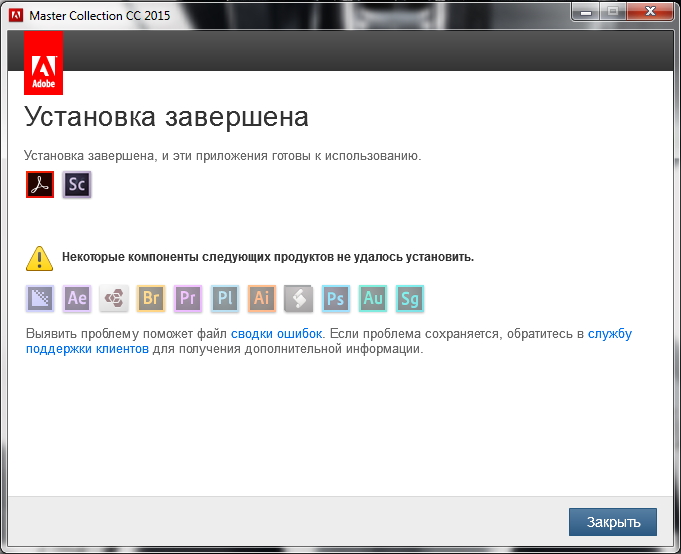Viewport: 681px width, 554px height.
Task: Click the red Adobe logo
Action: (x=43, y=63)
